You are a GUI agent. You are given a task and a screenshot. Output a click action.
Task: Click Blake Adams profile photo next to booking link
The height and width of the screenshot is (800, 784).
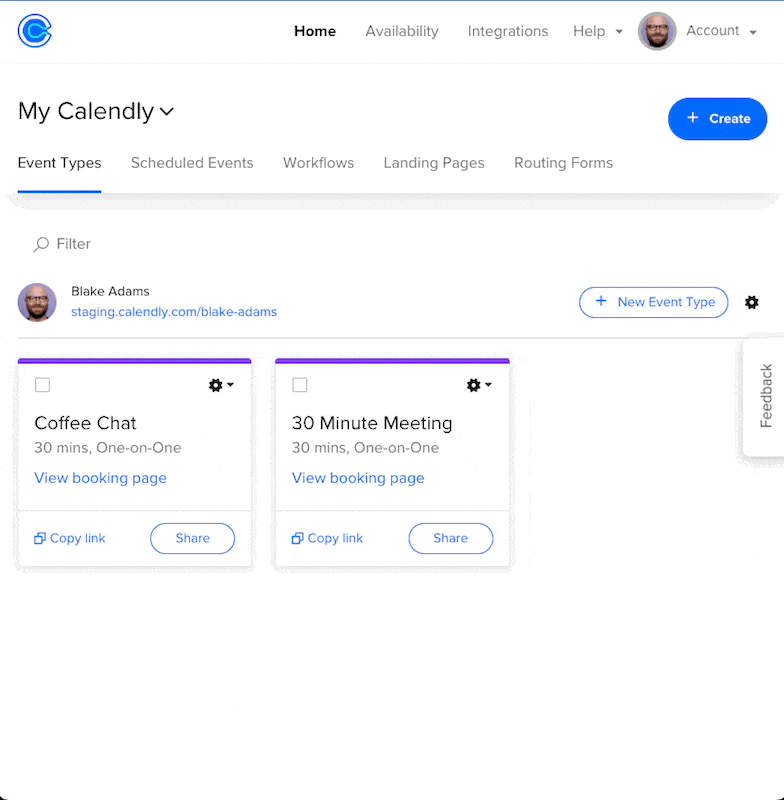click(x=37, y=302)
